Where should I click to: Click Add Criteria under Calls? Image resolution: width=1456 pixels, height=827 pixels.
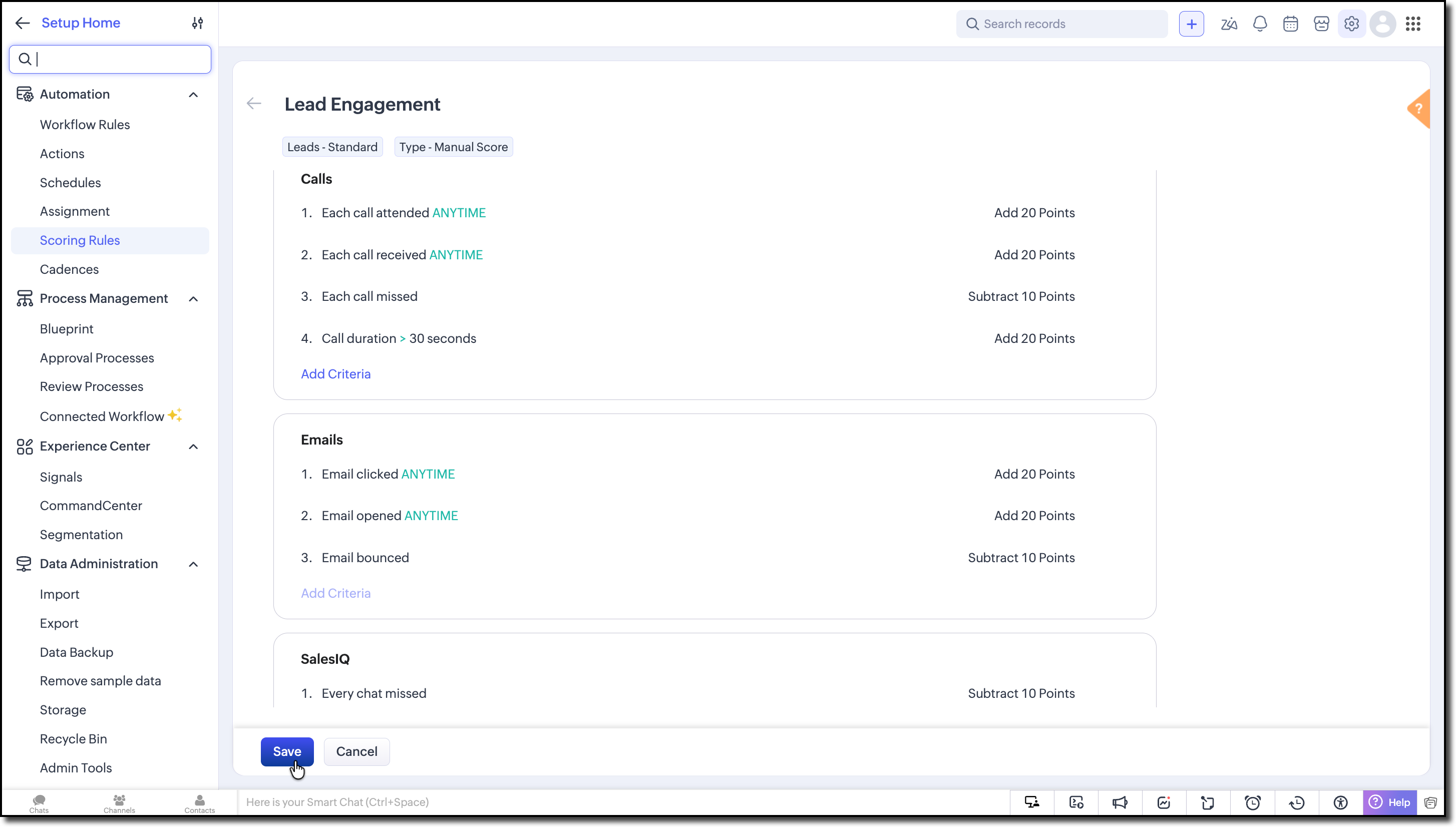point(336,374)
